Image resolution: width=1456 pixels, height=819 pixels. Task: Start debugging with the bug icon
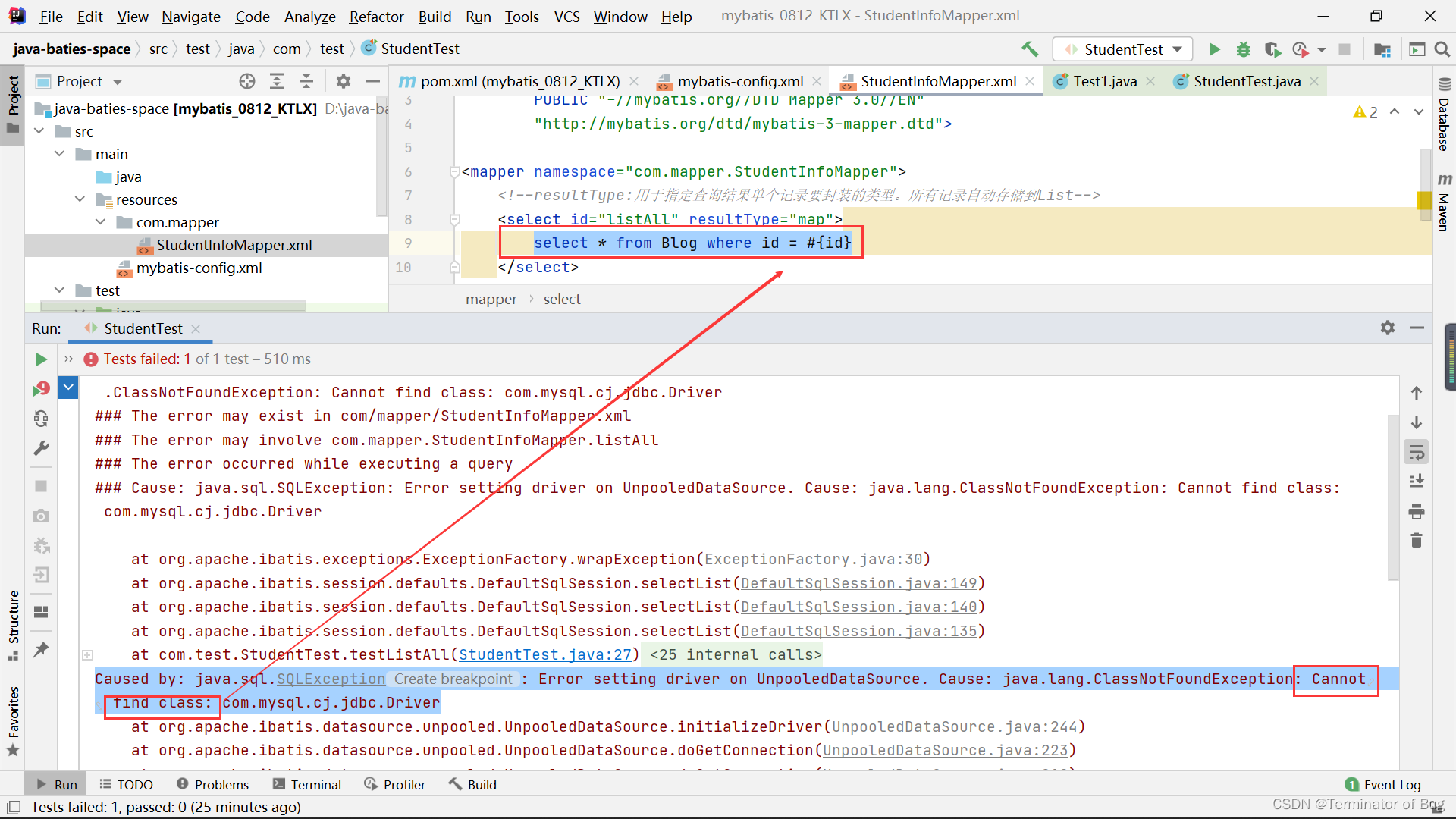pyautogui.click(x=1244, y=49)
